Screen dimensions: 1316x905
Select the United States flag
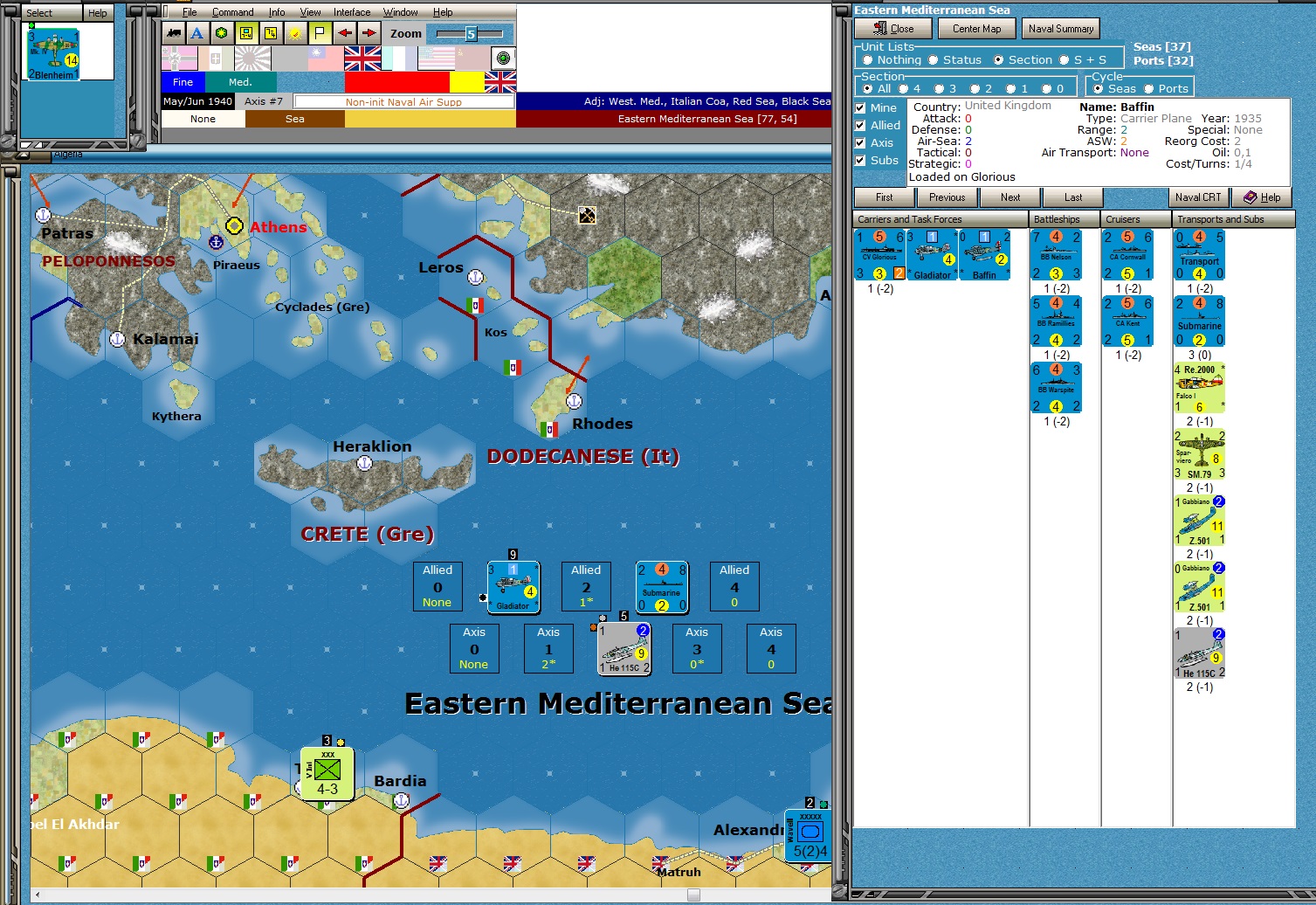[x=436, y=59]
